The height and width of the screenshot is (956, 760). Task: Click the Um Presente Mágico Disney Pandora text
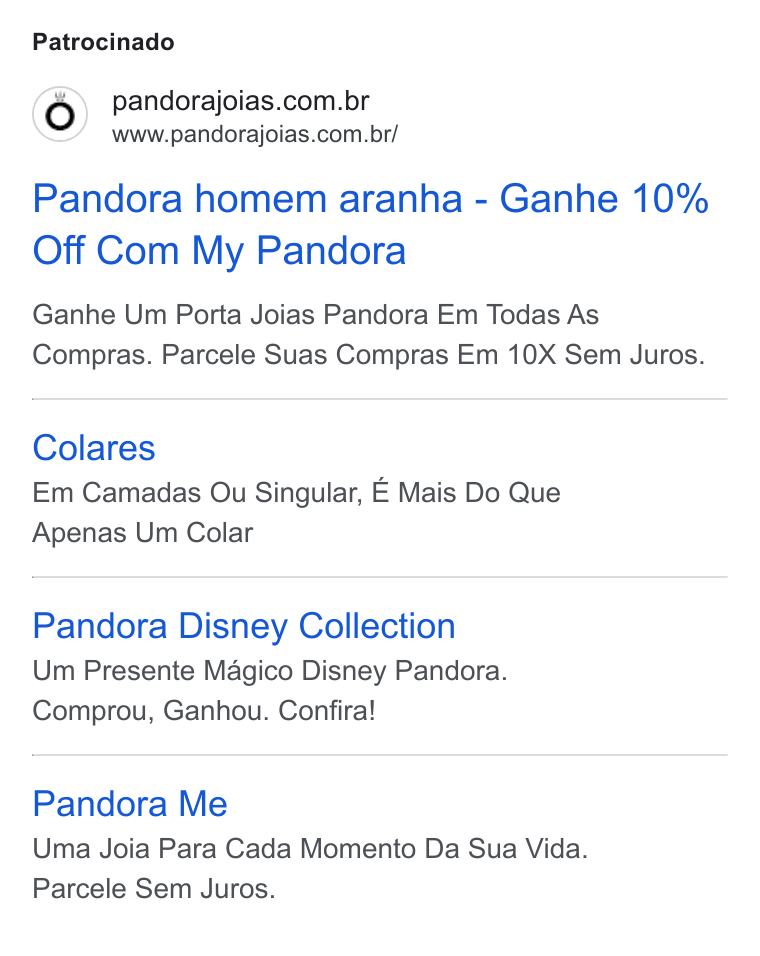point(270,671)
